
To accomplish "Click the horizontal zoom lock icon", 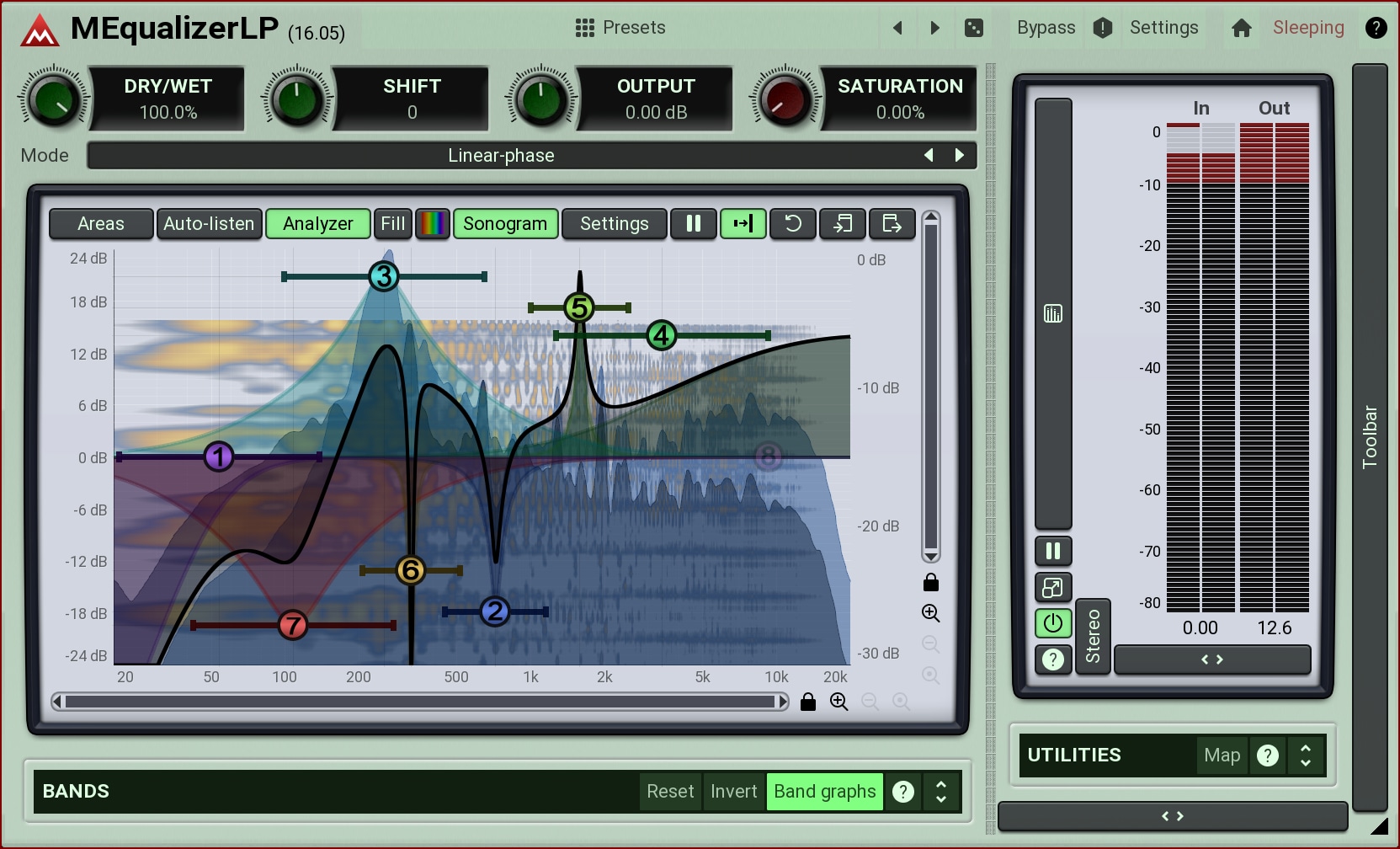I will 808,702.
